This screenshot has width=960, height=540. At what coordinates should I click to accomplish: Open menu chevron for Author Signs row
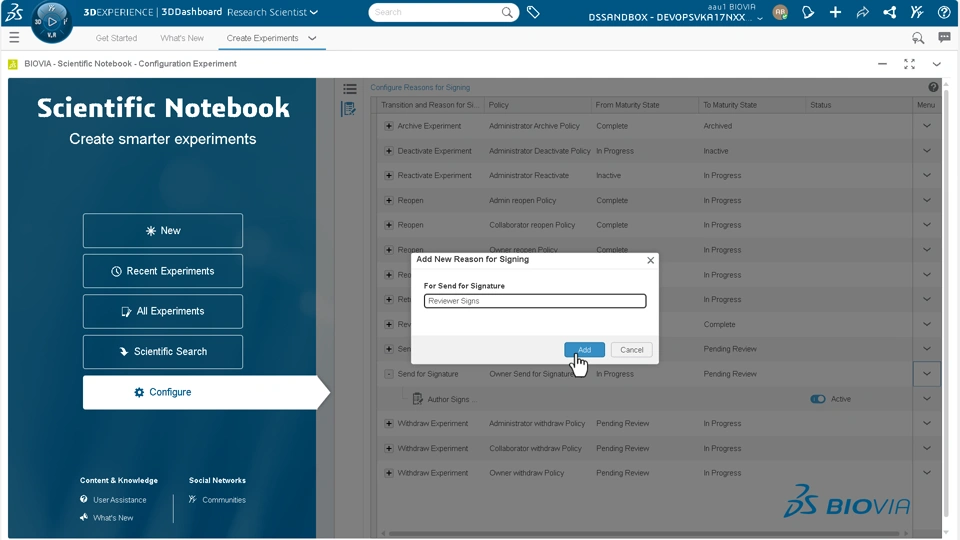[926, 399]
